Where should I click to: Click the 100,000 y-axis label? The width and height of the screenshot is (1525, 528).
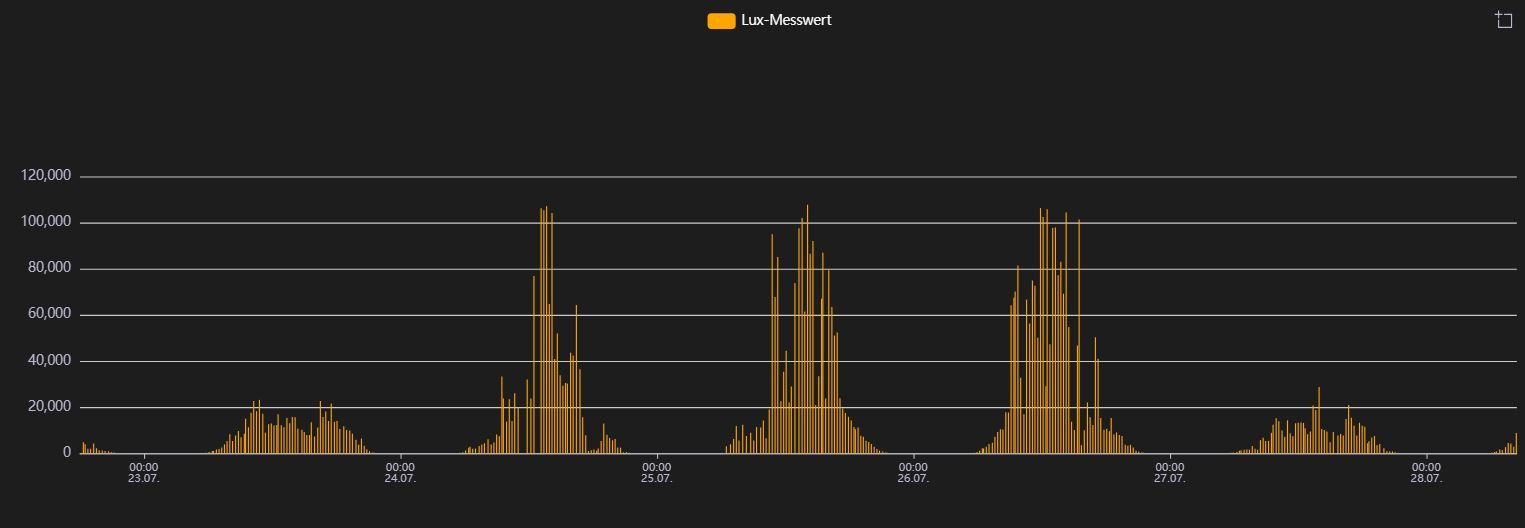[46, 222]
